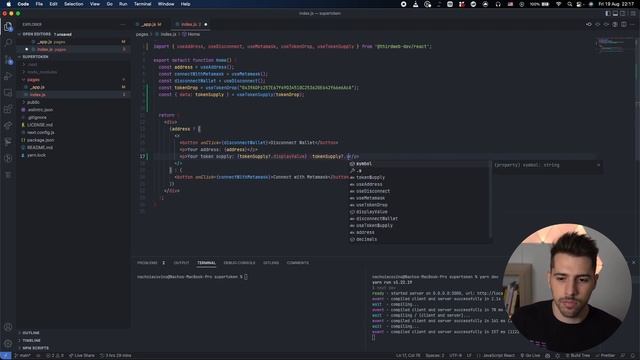Toggle primary sidebar layout icon in title bar
The width and height of the screenshot is (640, 360).
pyautogui.click(x=608, y=13)
